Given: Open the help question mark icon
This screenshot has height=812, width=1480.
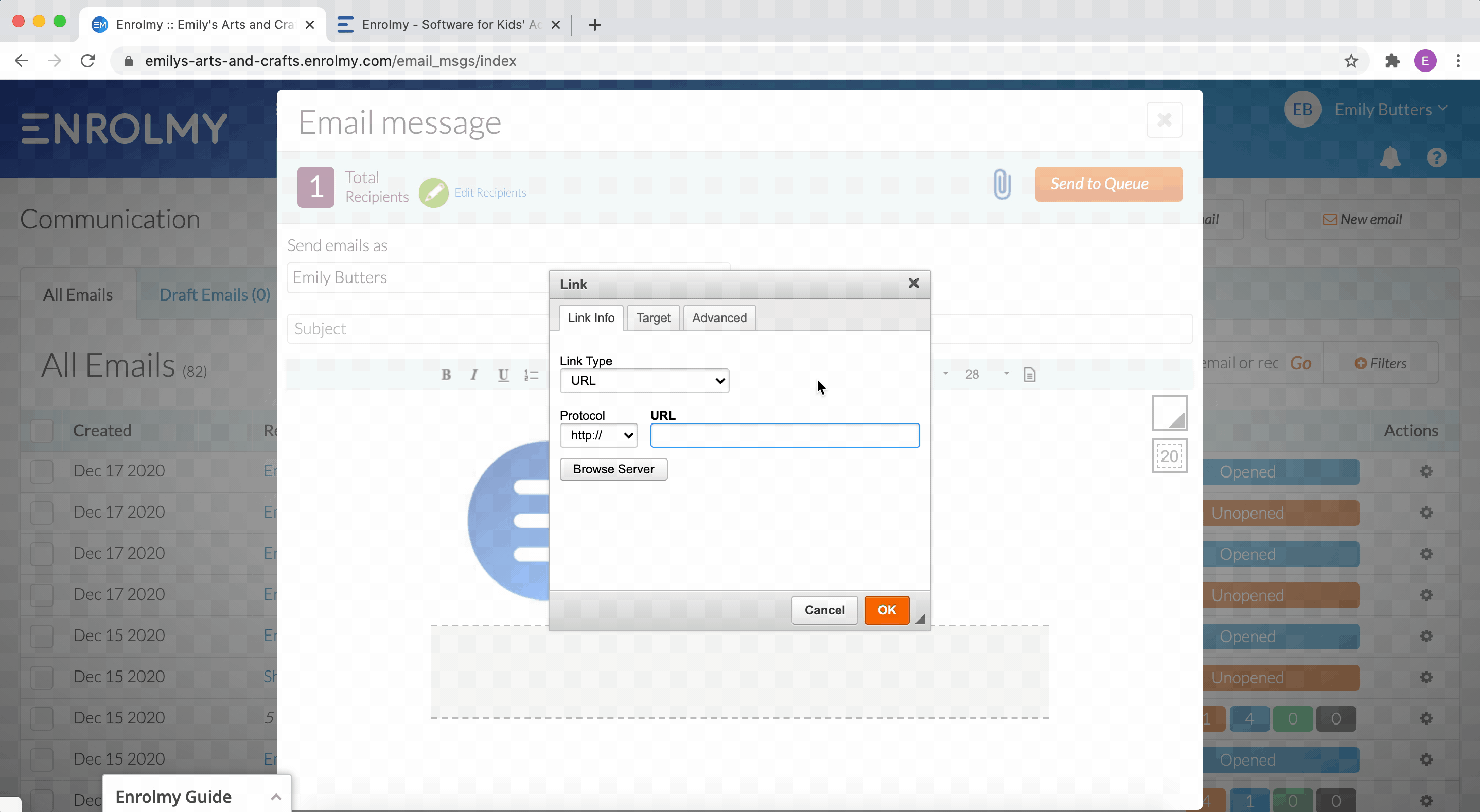Looking at the screenshot, I should [x=1436, y=157].
